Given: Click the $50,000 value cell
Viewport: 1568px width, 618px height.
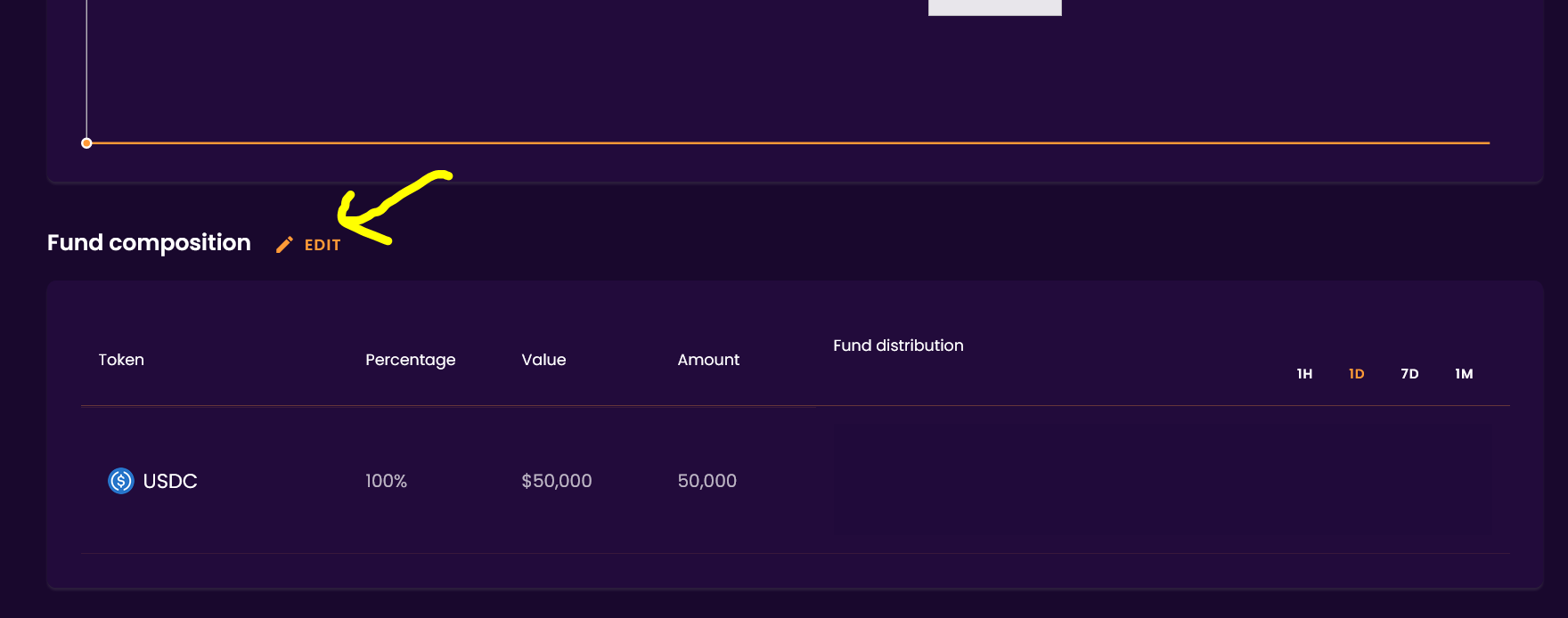Looking at the screenshot, I should click(557, 481).
